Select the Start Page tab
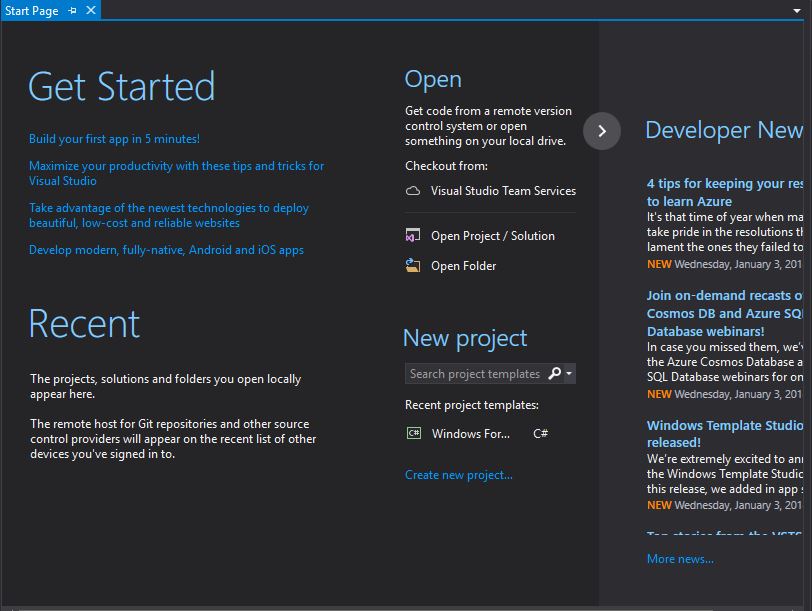This screenshot has height=611, width=812. tap(32, 10)
